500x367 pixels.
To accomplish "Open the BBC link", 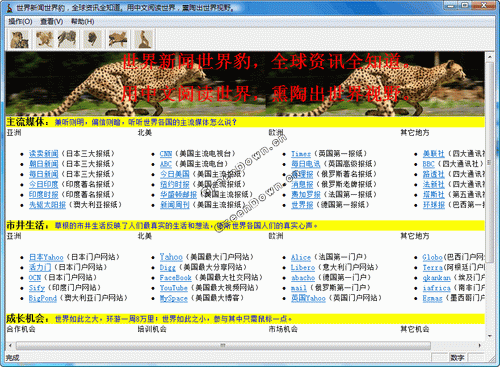I will (x=429, y=164).
